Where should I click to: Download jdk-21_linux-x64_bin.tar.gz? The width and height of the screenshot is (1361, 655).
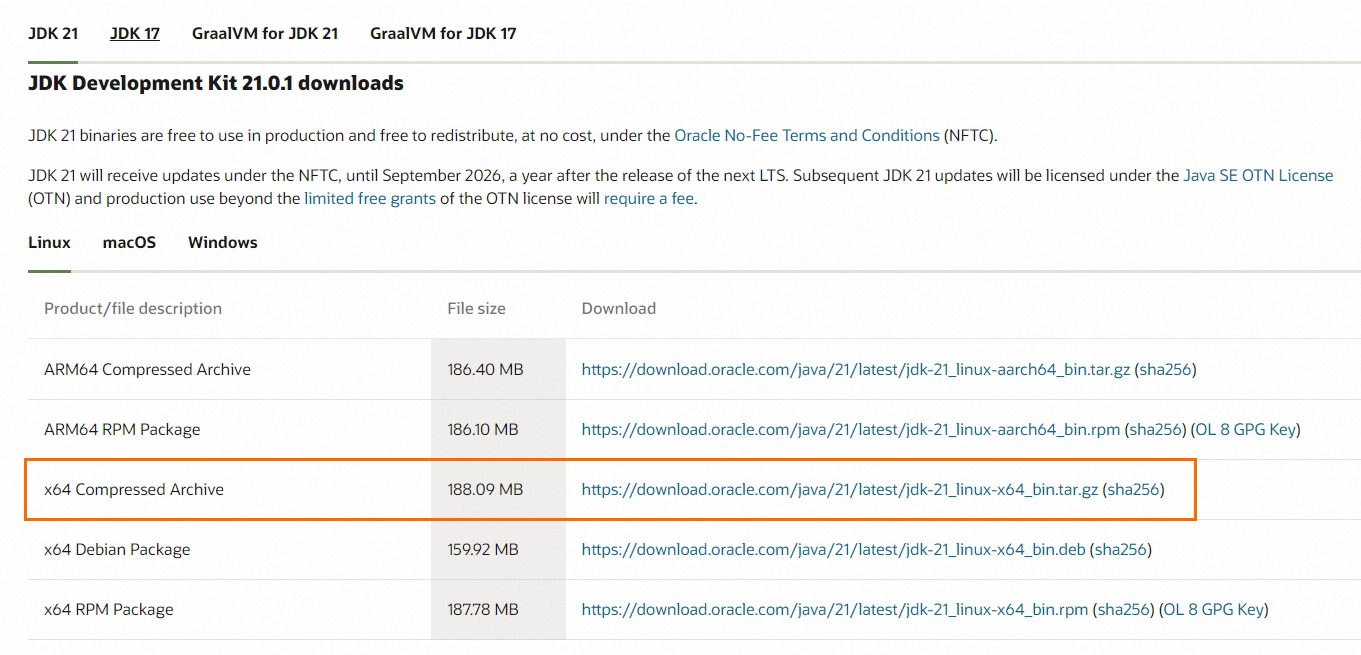click(x=840, y=489)
